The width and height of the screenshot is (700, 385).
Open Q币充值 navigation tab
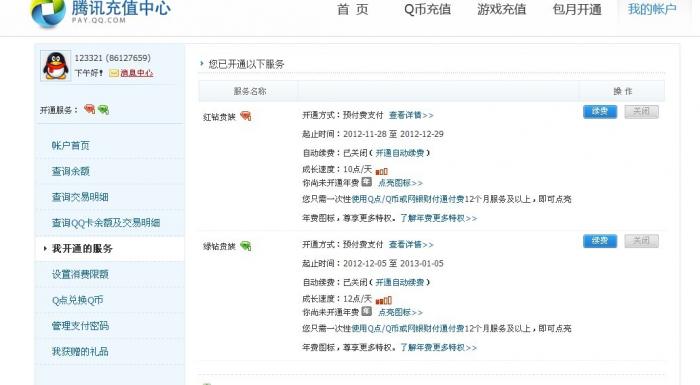(x=427, y=9)
